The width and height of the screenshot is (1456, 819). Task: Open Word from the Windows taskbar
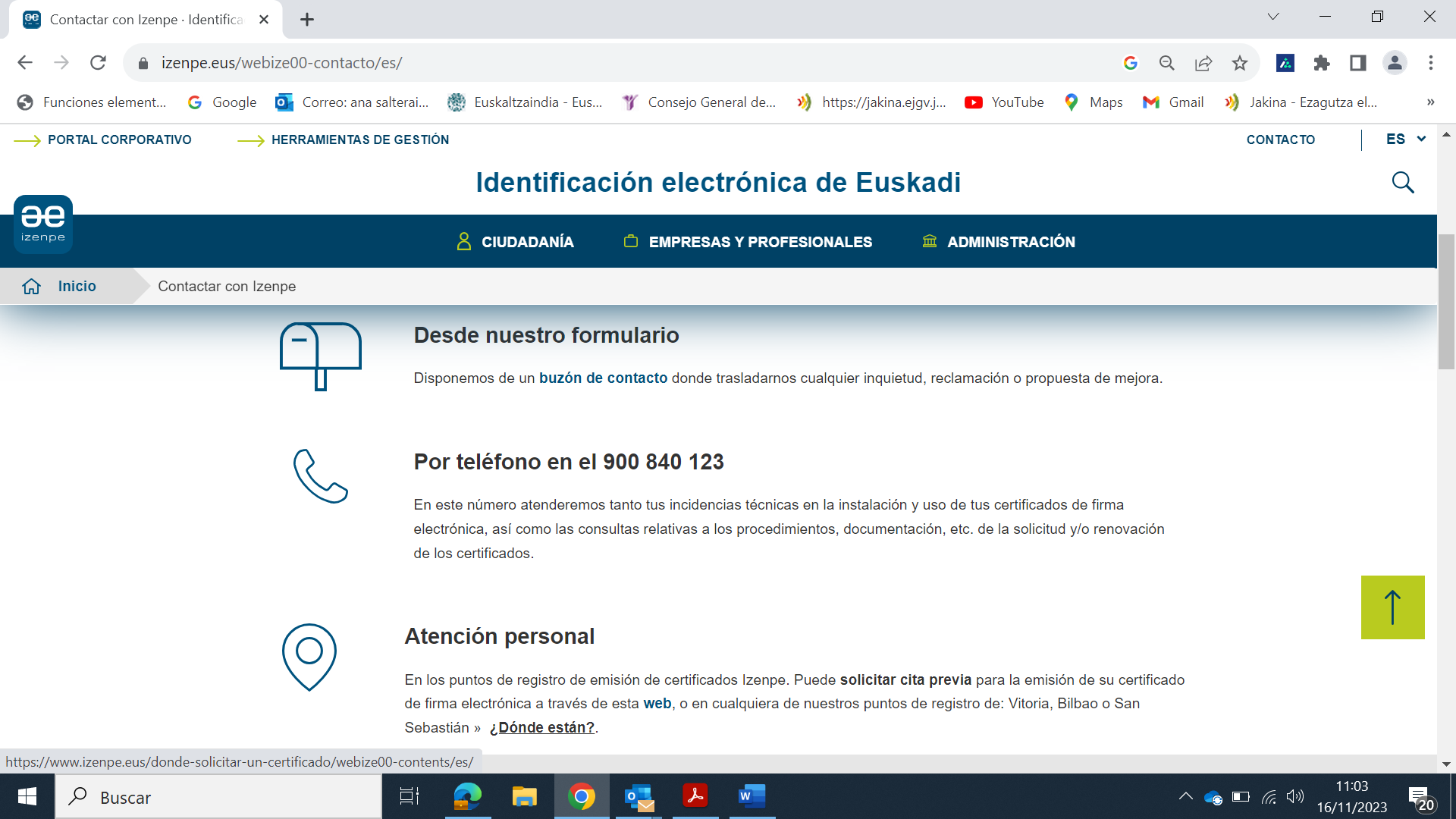[751, 797]
